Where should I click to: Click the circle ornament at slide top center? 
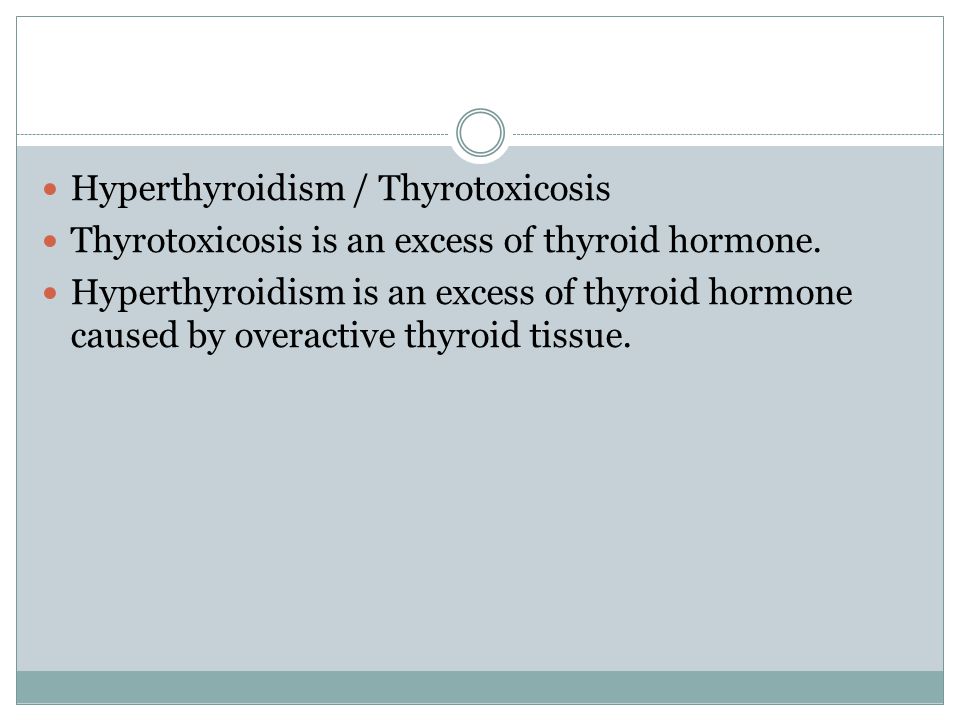[x=480, y=133]
